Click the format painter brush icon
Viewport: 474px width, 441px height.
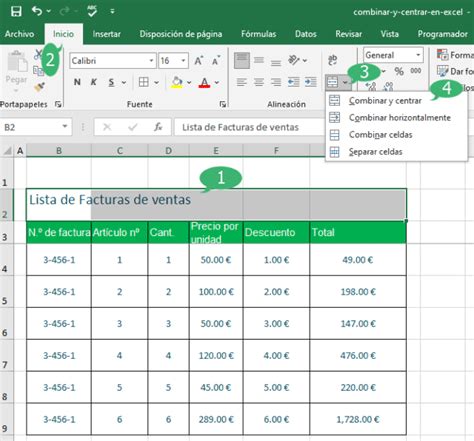[39, 87]
